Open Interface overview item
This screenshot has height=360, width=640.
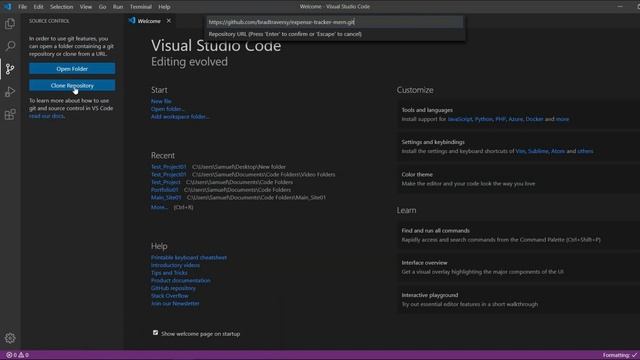click(518, 267)
